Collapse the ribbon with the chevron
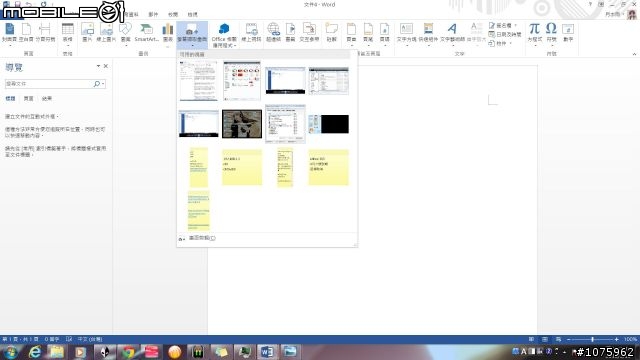 point(634,54)
